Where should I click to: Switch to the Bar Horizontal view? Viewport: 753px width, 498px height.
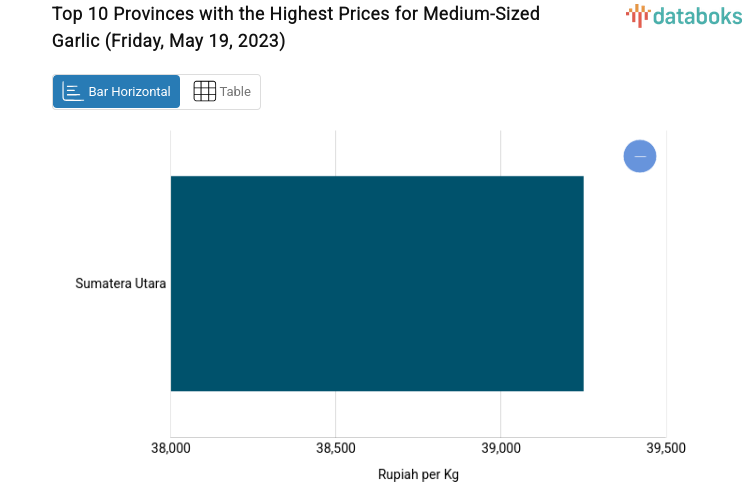click(x=116, y=92)
